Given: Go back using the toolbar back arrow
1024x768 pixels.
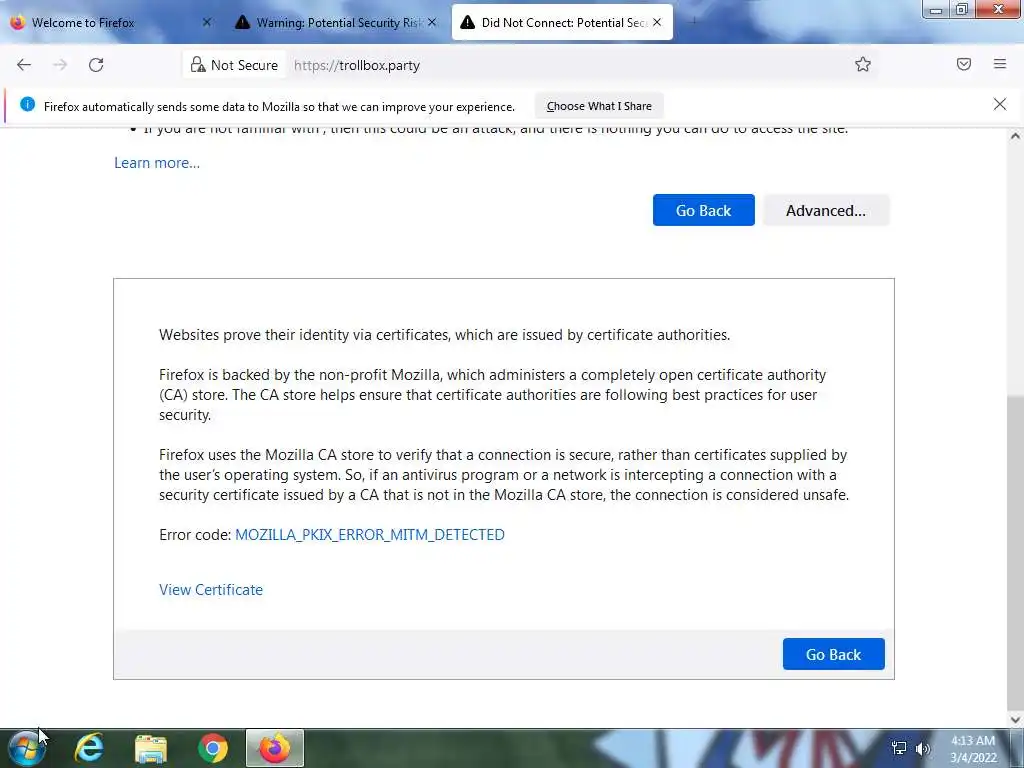Looking at the screenshot, I should pos(24,65).
